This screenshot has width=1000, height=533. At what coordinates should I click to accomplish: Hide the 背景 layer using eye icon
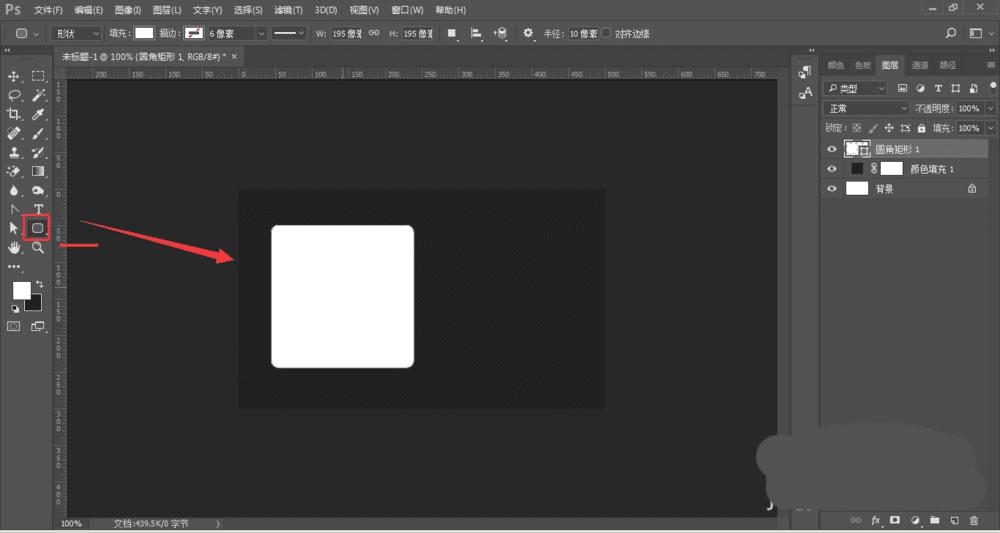click(x=831, y=188)
